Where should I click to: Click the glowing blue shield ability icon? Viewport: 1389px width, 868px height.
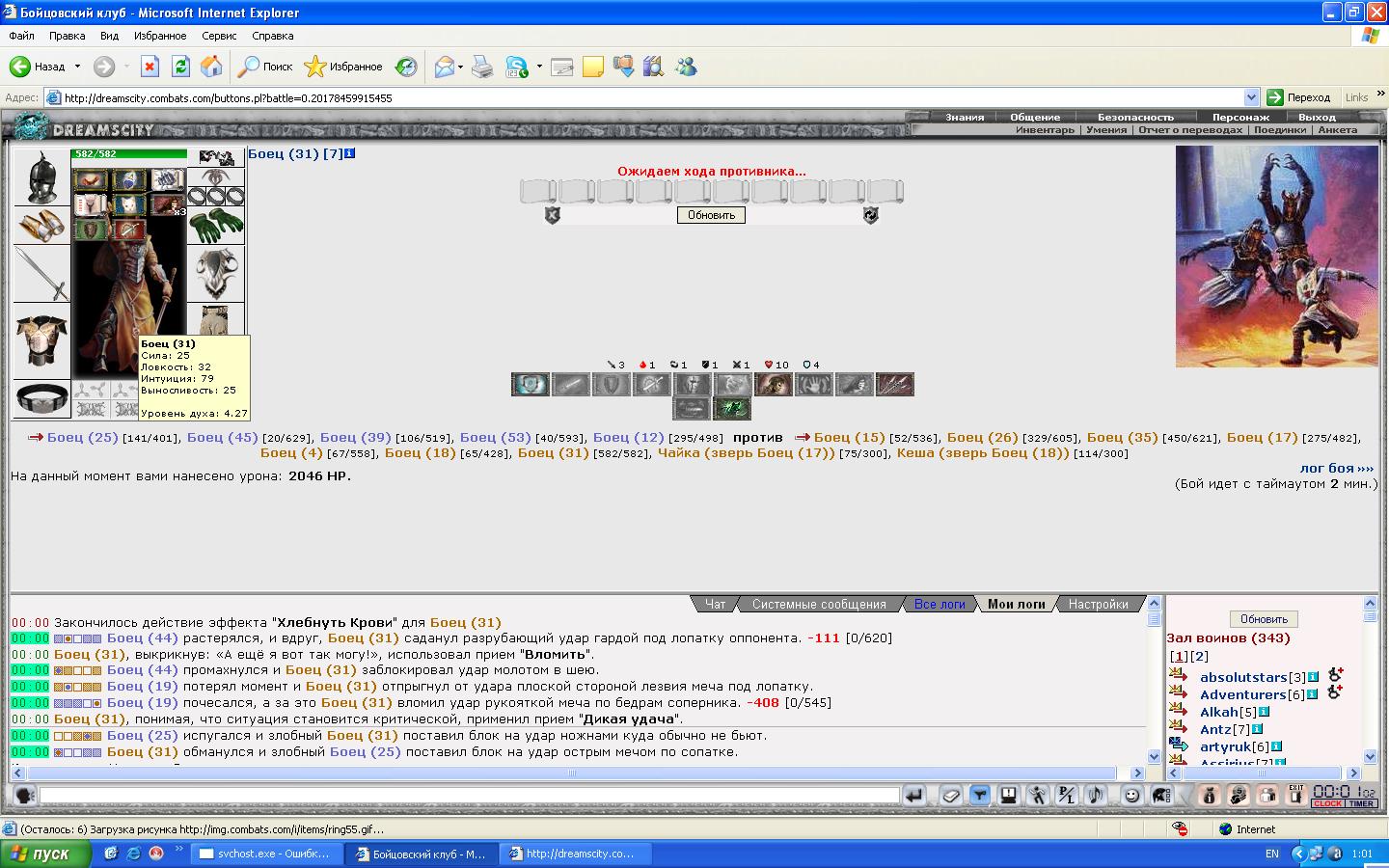pyautogui.click(x=531, y=385)
